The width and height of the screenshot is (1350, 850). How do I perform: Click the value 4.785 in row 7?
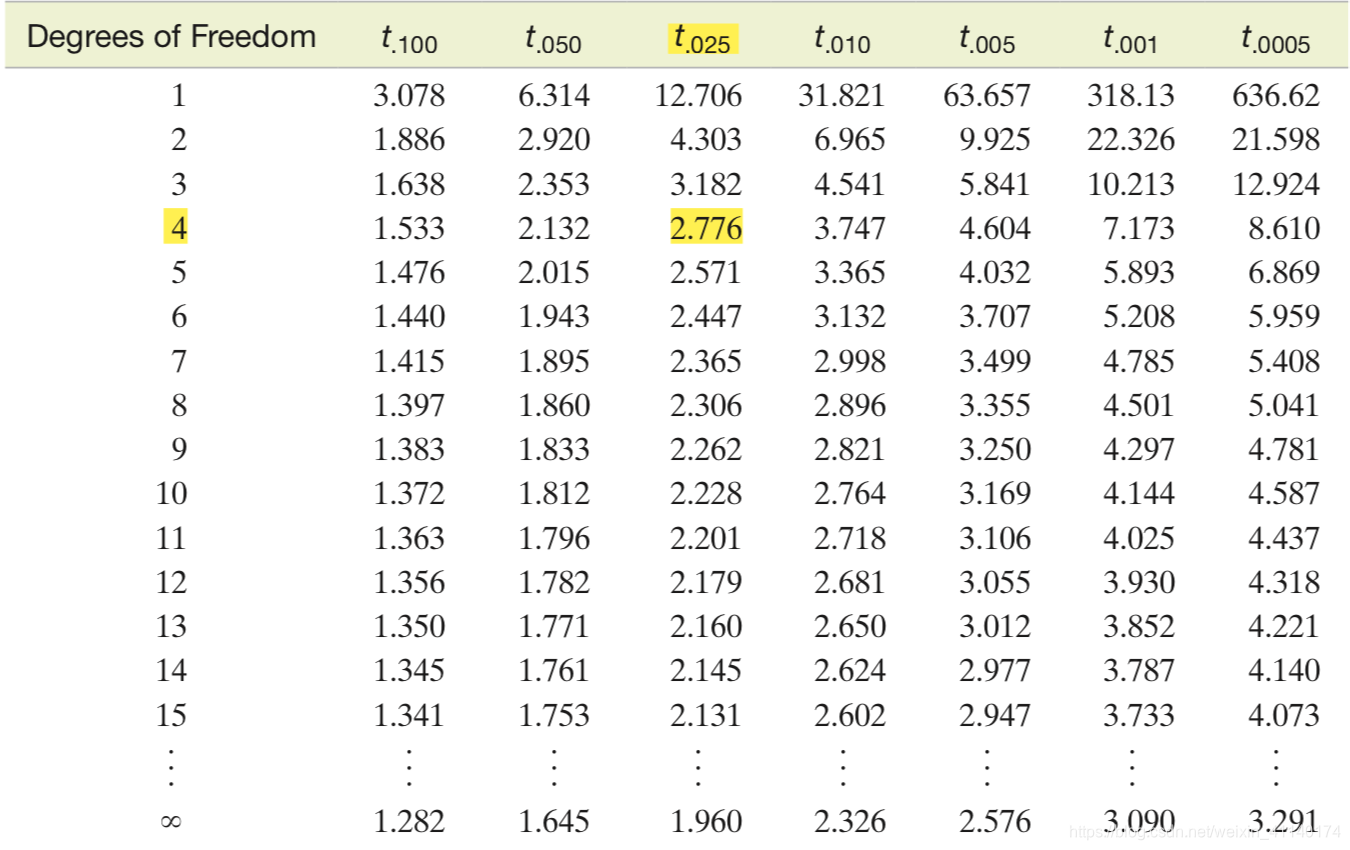pos(1139,361)
